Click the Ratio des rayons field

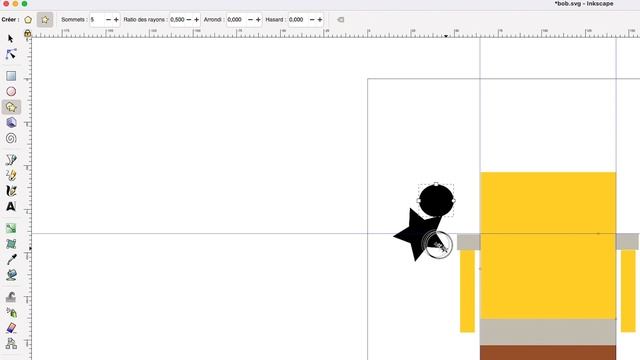(177, 20)
